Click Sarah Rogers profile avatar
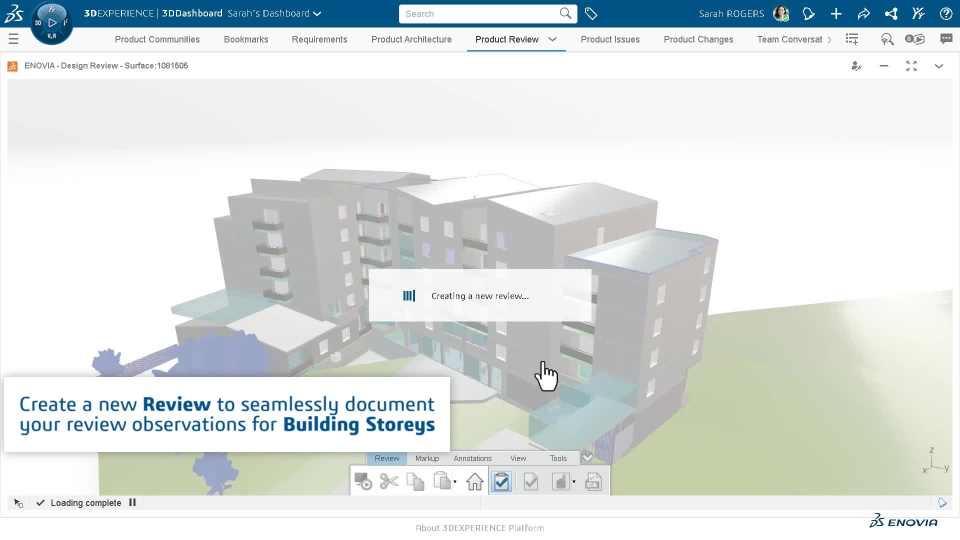The height and width of the screenshot is (540, 960). tap(781, 13)
